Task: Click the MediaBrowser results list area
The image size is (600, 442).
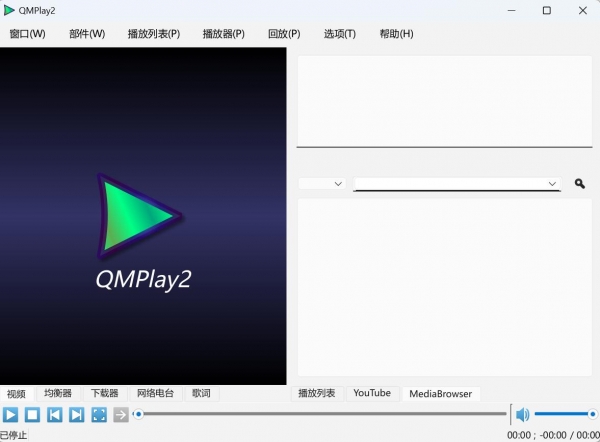Action: coord(445,287)
